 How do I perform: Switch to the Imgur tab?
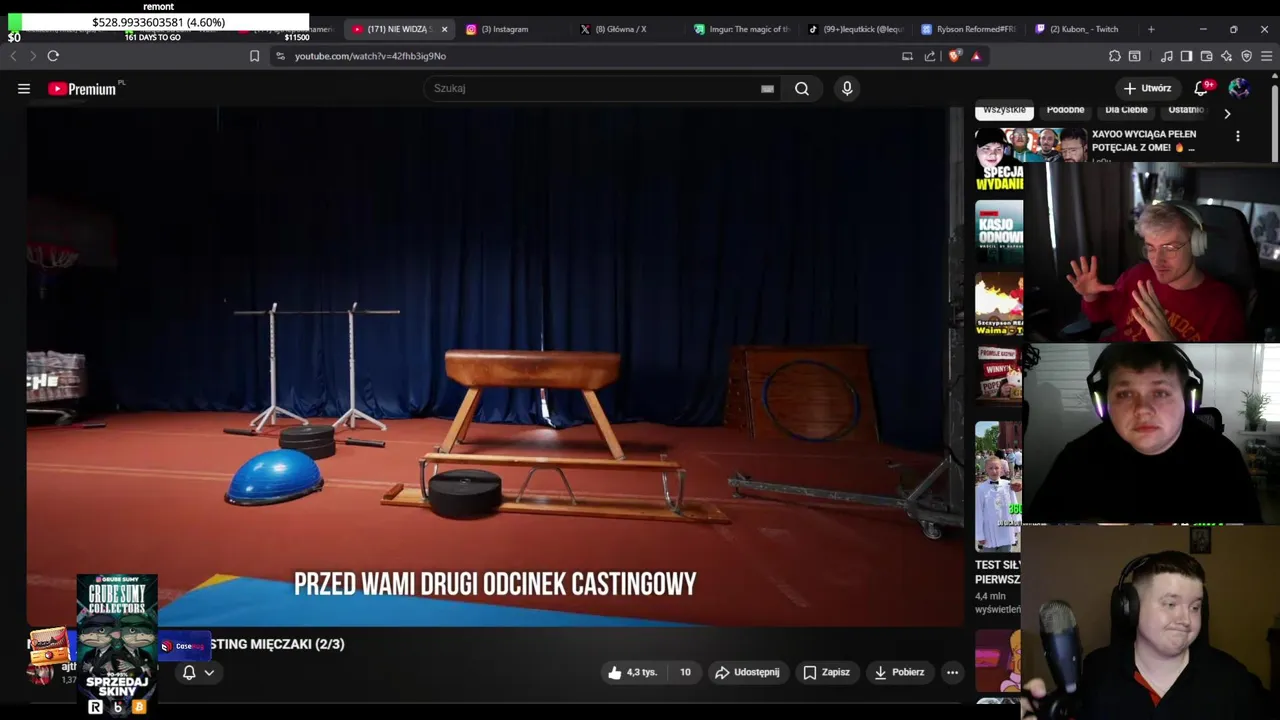741,29
